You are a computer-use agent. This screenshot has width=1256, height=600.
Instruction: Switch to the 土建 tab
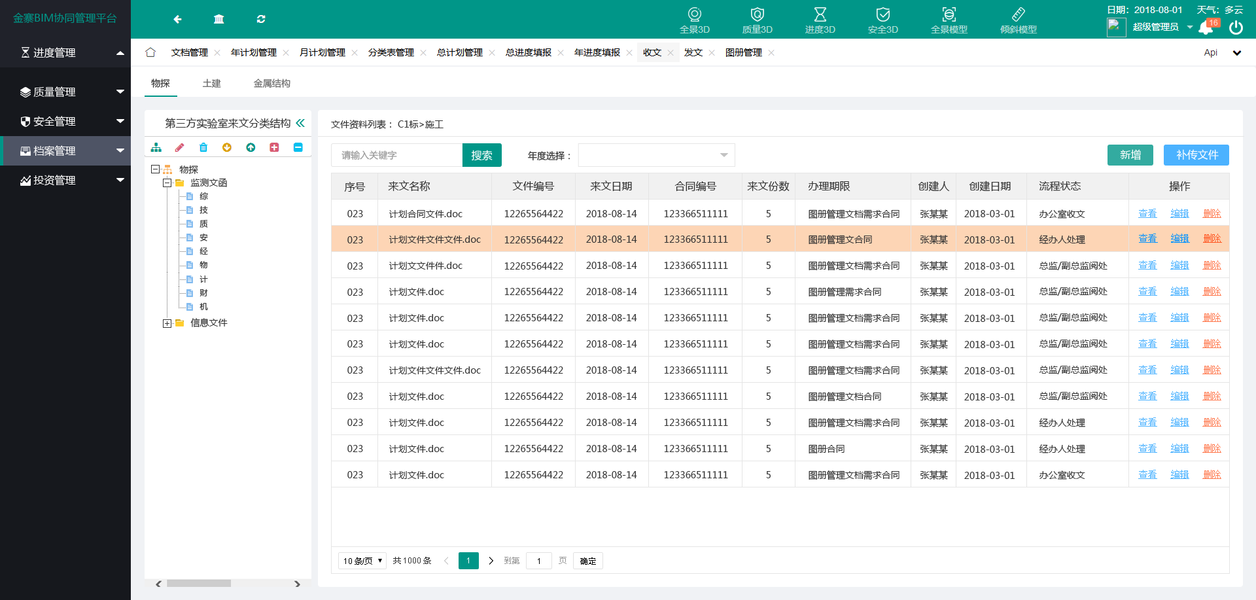(212, 83)
